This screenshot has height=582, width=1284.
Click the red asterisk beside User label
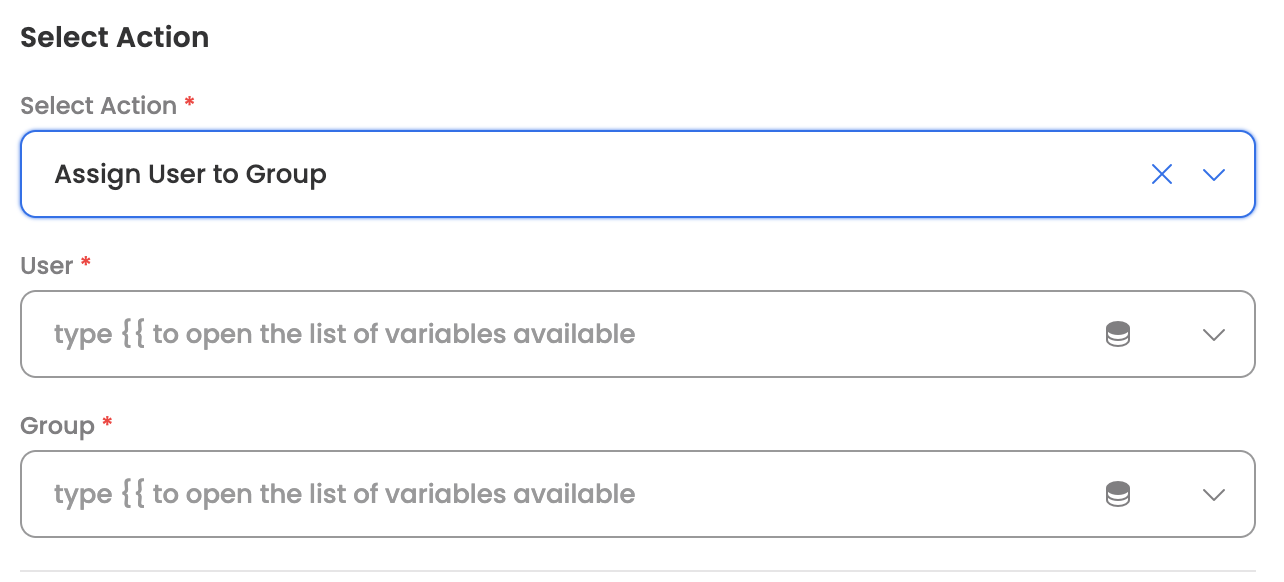click(86, 262)
